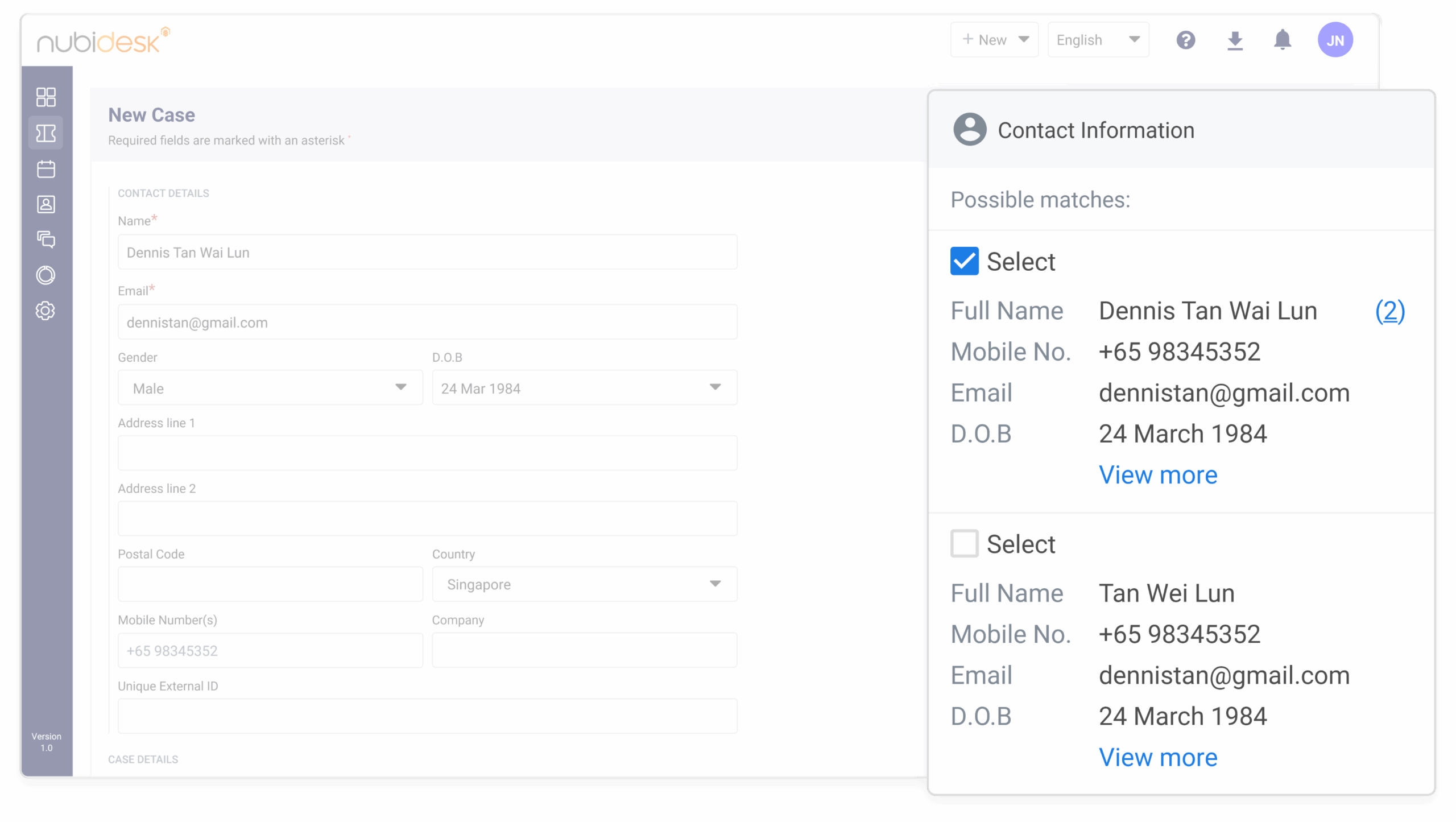Open the settings gear icon in sidebar

click(x=46, y=311)
